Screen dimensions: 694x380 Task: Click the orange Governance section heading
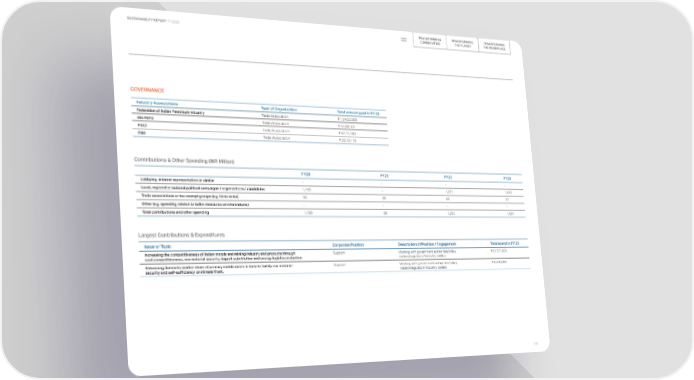[x=147, y=90]
